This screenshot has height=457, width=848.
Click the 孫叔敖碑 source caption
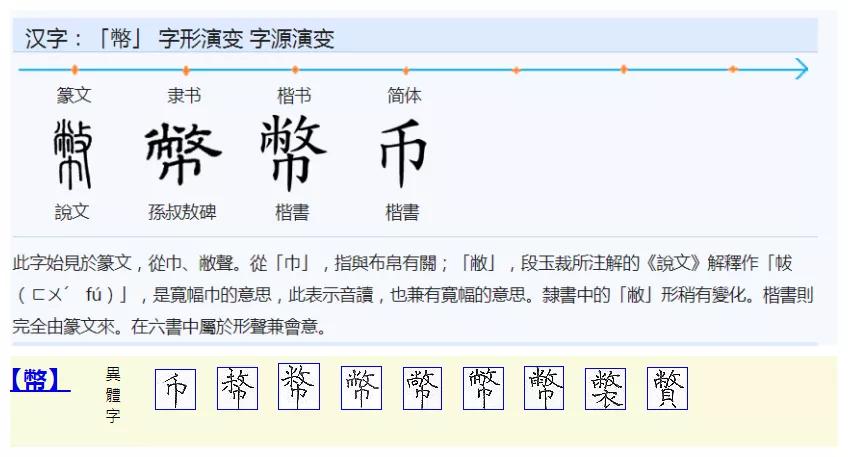click(x=182, y=211)
